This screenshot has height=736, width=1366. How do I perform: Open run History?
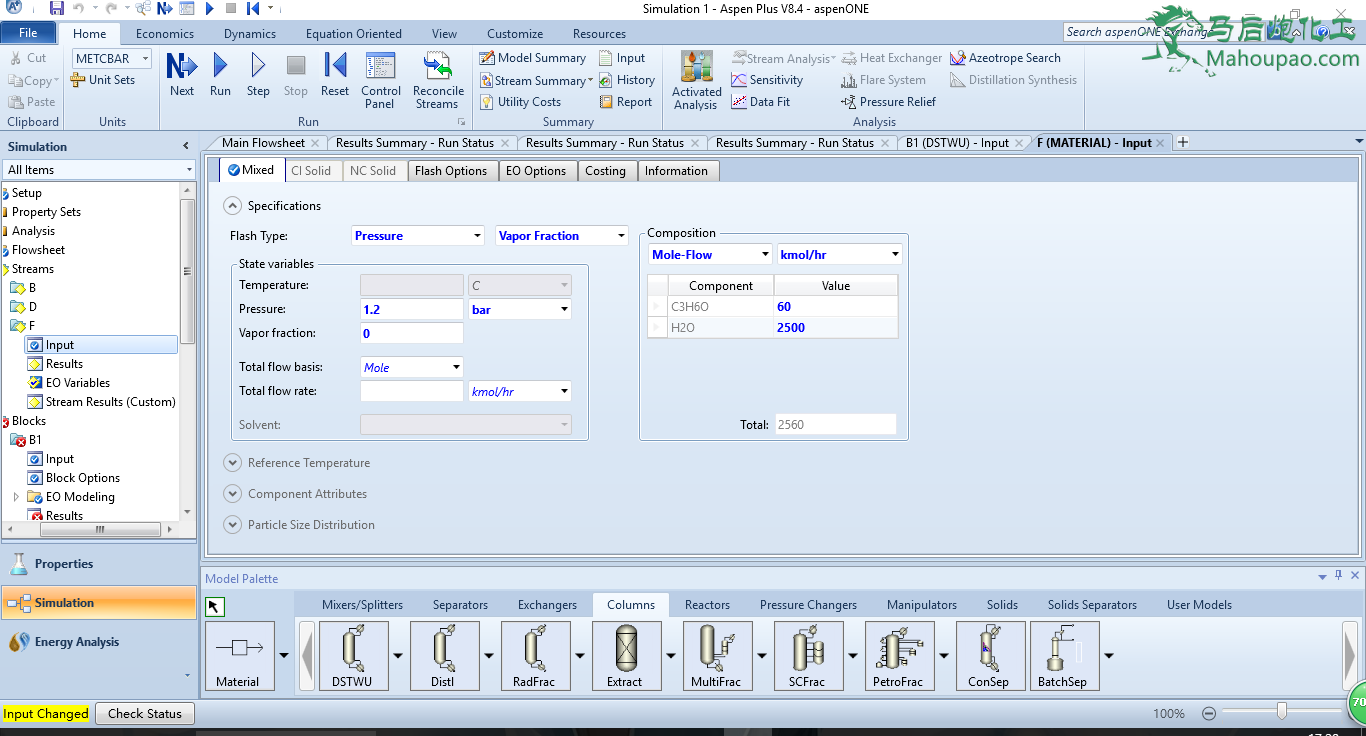tap(627, 80)
